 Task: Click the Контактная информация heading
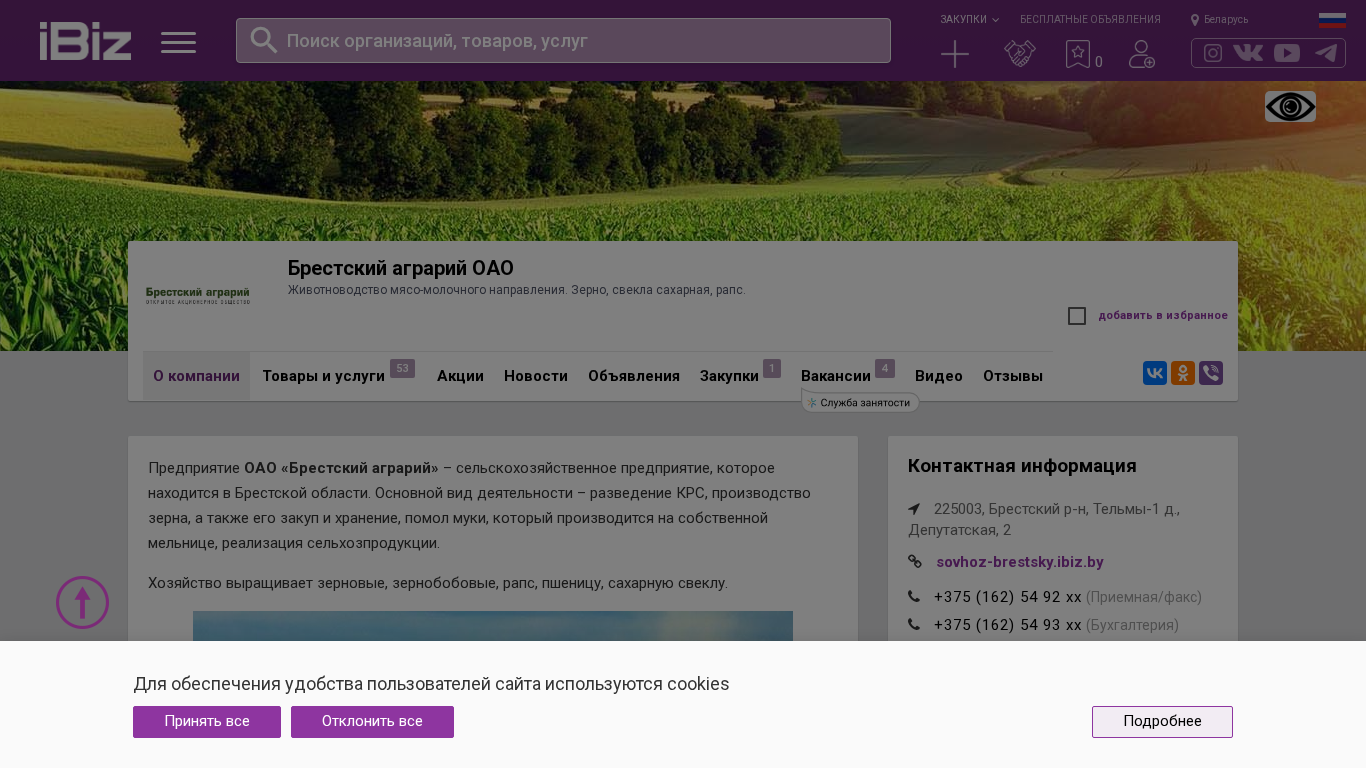1022,466
